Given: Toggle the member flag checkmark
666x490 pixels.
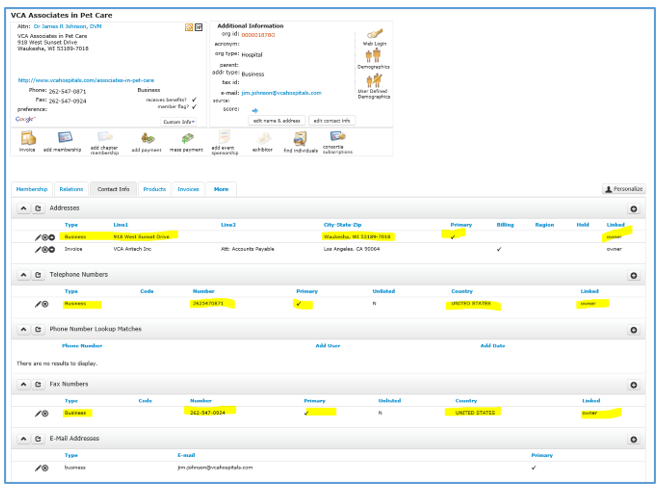Looking at the screenshot, I should pos(192,106).
